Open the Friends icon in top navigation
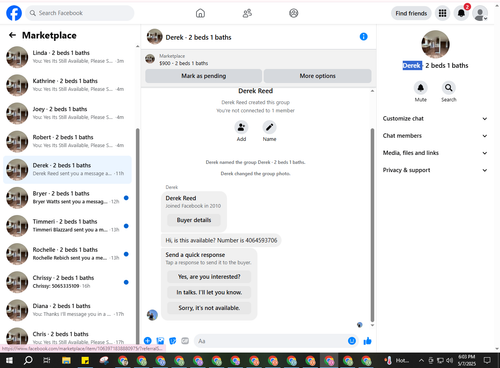 [x=247, y=13]
